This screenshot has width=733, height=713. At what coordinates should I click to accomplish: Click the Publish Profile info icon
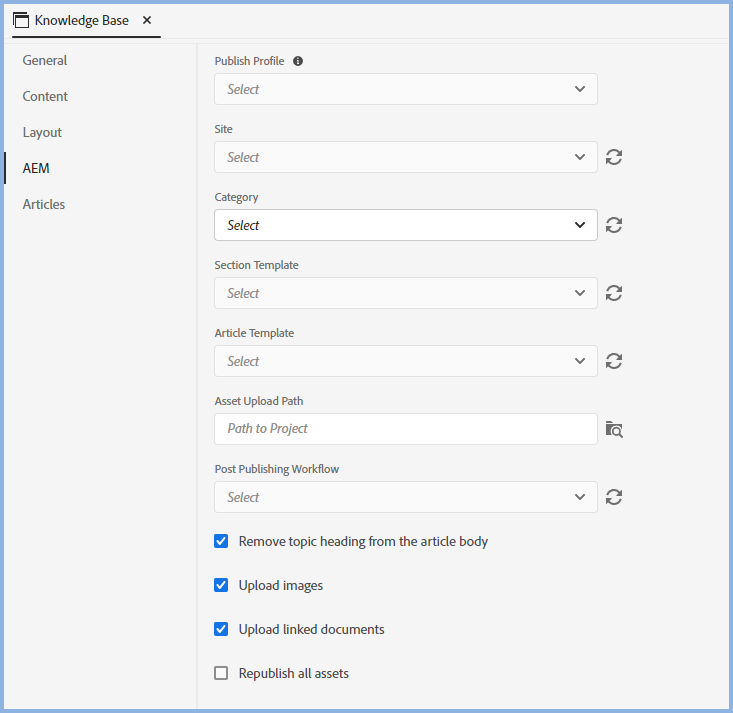point(298,61)
